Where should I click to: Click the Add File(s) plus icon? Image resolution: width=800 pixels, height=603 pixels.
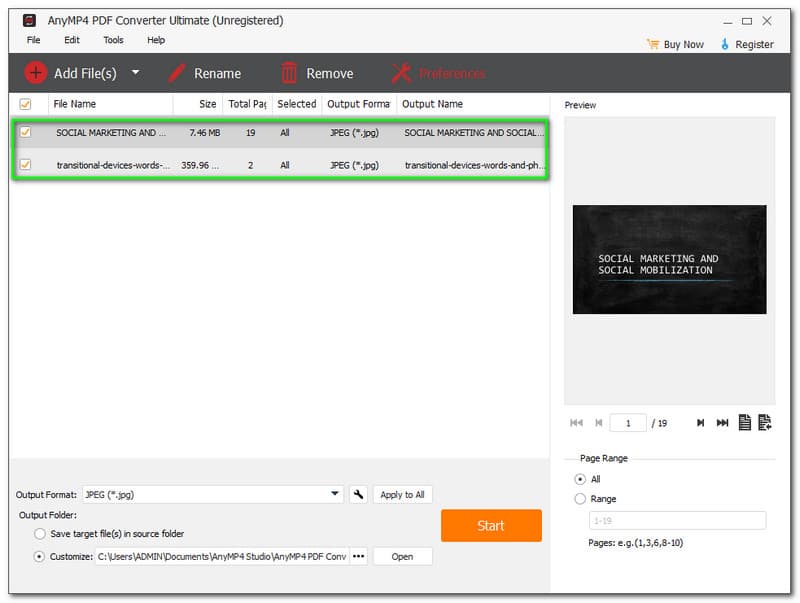(x=36, y=73)
